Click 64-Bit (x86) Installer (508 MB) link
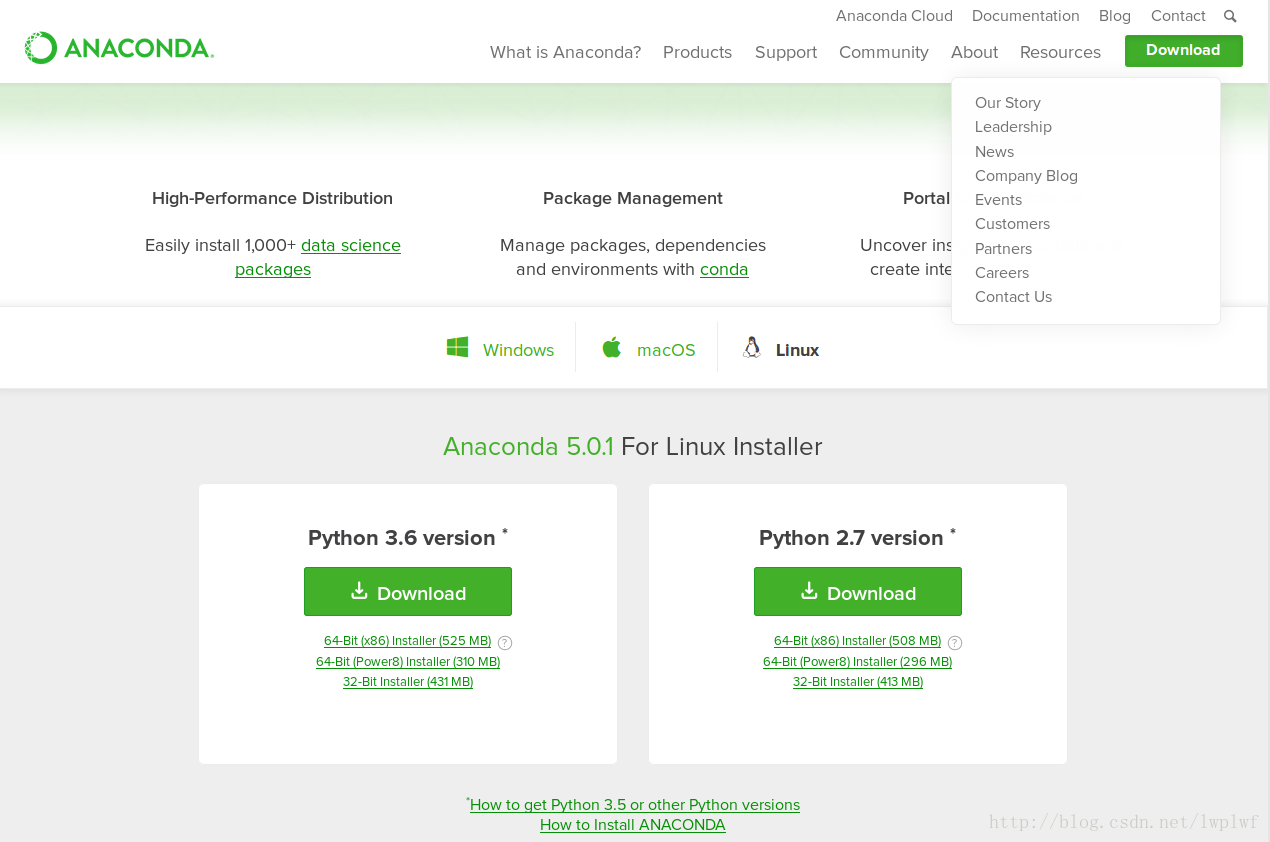1270x842 pixels. [x=857, y=641]
